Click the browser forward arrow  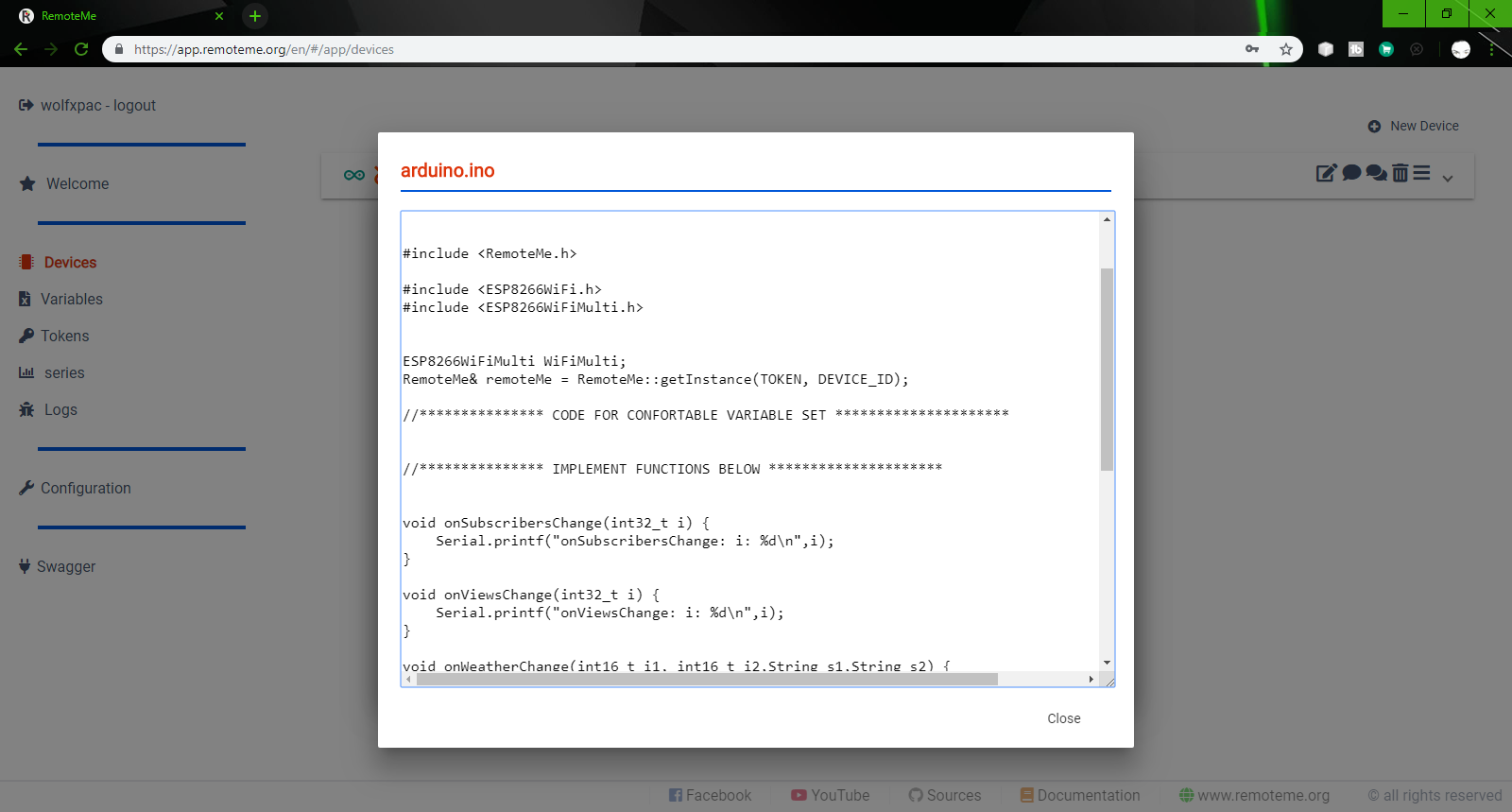click(51, 49)
